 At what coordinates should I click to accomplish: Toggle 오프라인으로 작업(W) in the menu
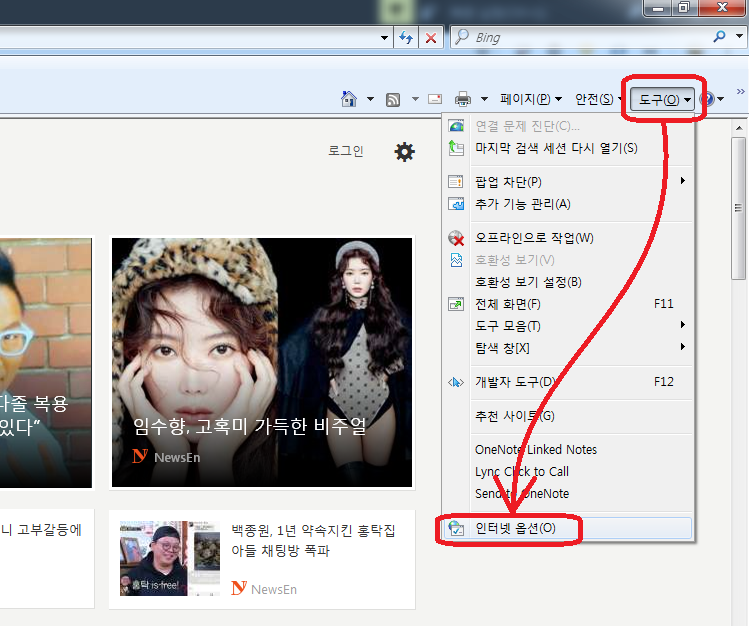click(x=533, y=238)
